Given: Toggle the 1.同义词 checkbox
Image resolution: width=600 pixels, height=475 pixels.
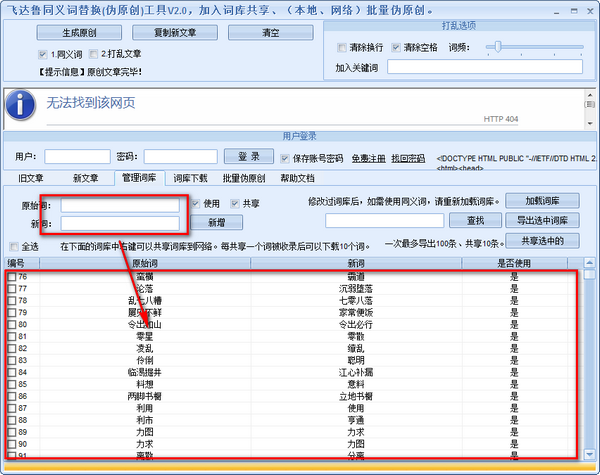Looking at the screenshot, I should point(42,54).
